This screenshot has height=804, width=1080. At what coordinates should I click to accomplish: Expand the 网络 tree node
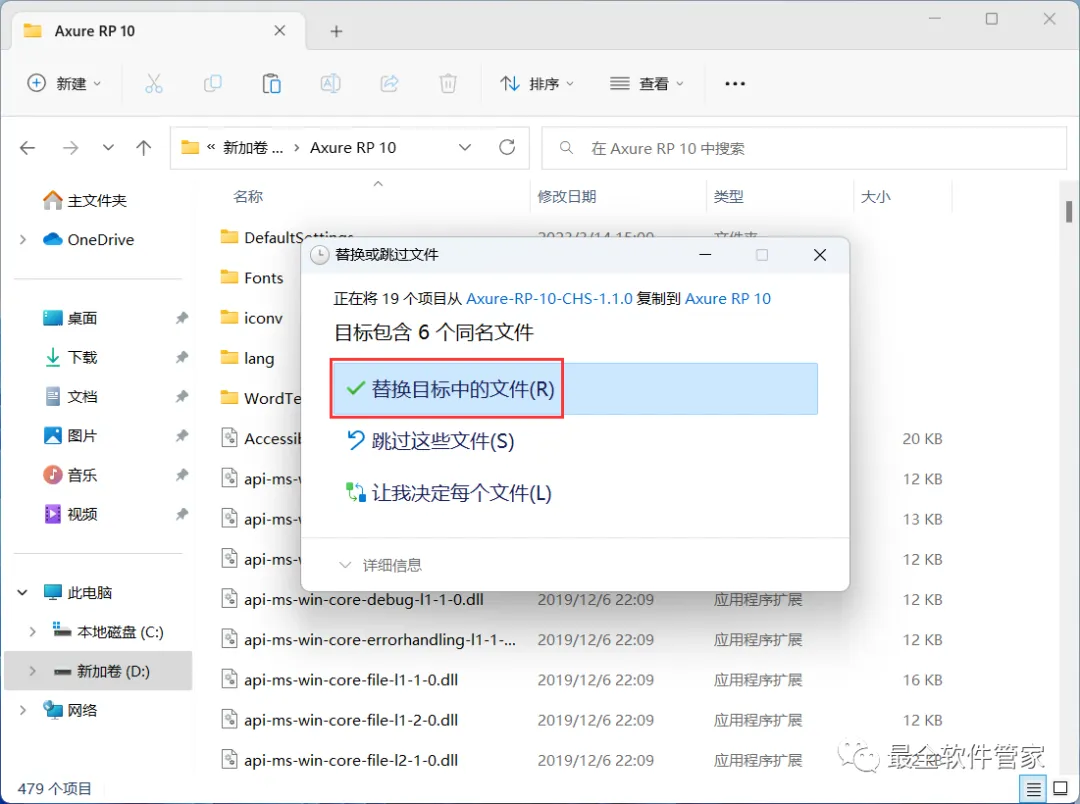(x=23, y=710)
